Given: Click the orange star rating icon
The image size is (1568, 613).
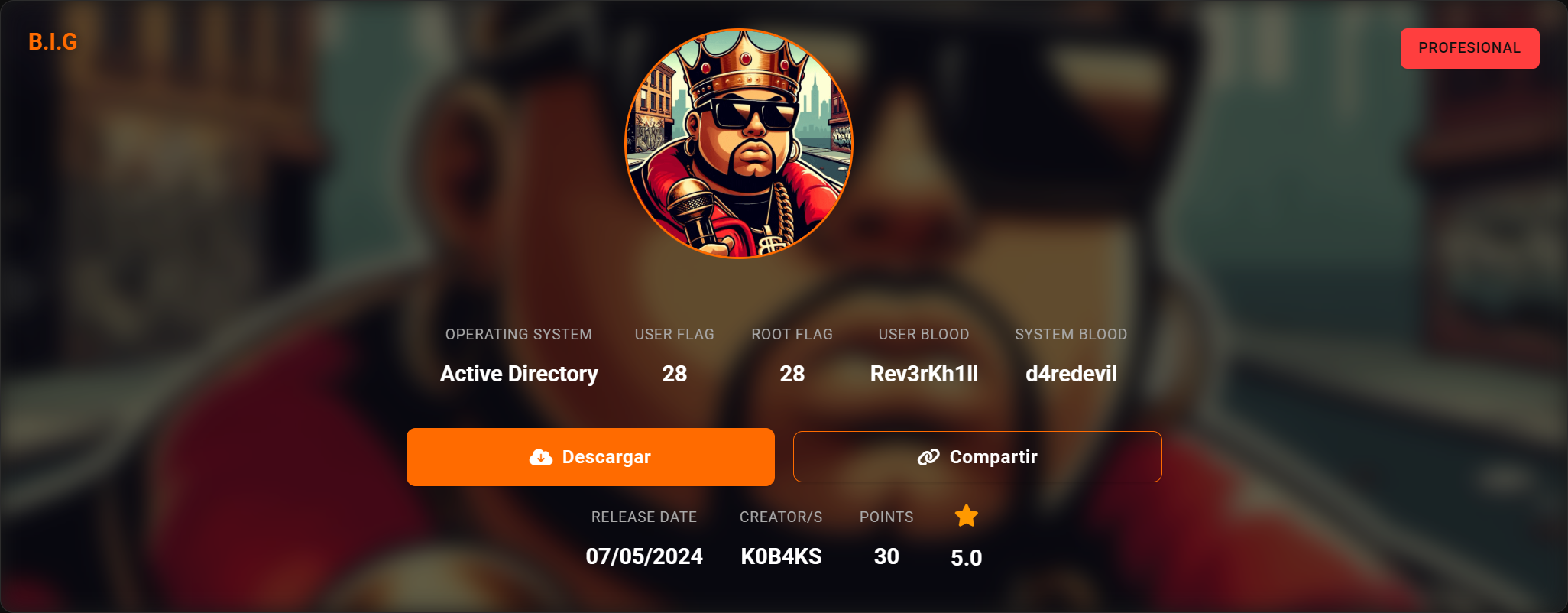Looking at the screenshot, I should [967, 516].
